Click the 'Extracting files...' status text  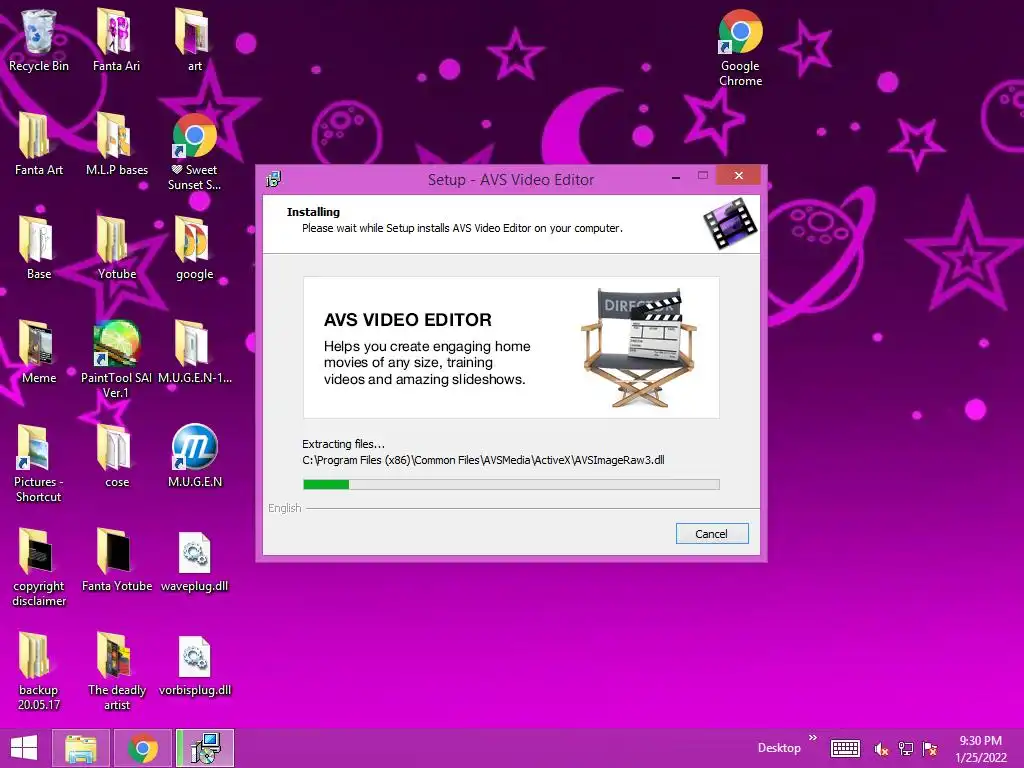pos(344,444)
